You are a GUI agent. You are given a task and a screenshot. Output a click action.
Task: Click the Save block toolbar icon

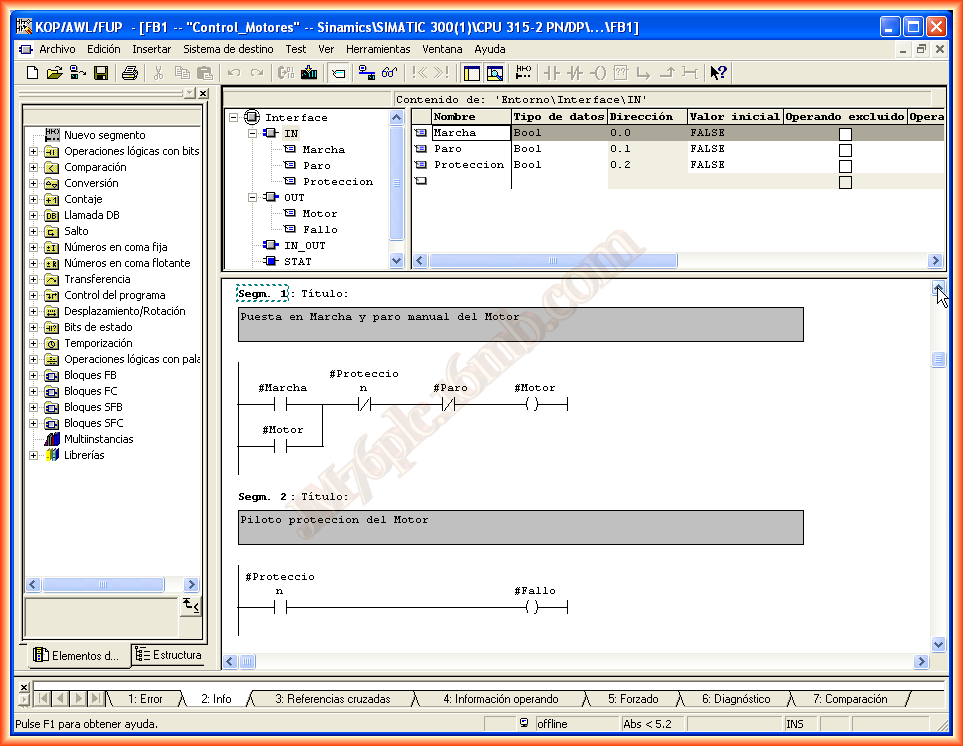pos(101,72)
